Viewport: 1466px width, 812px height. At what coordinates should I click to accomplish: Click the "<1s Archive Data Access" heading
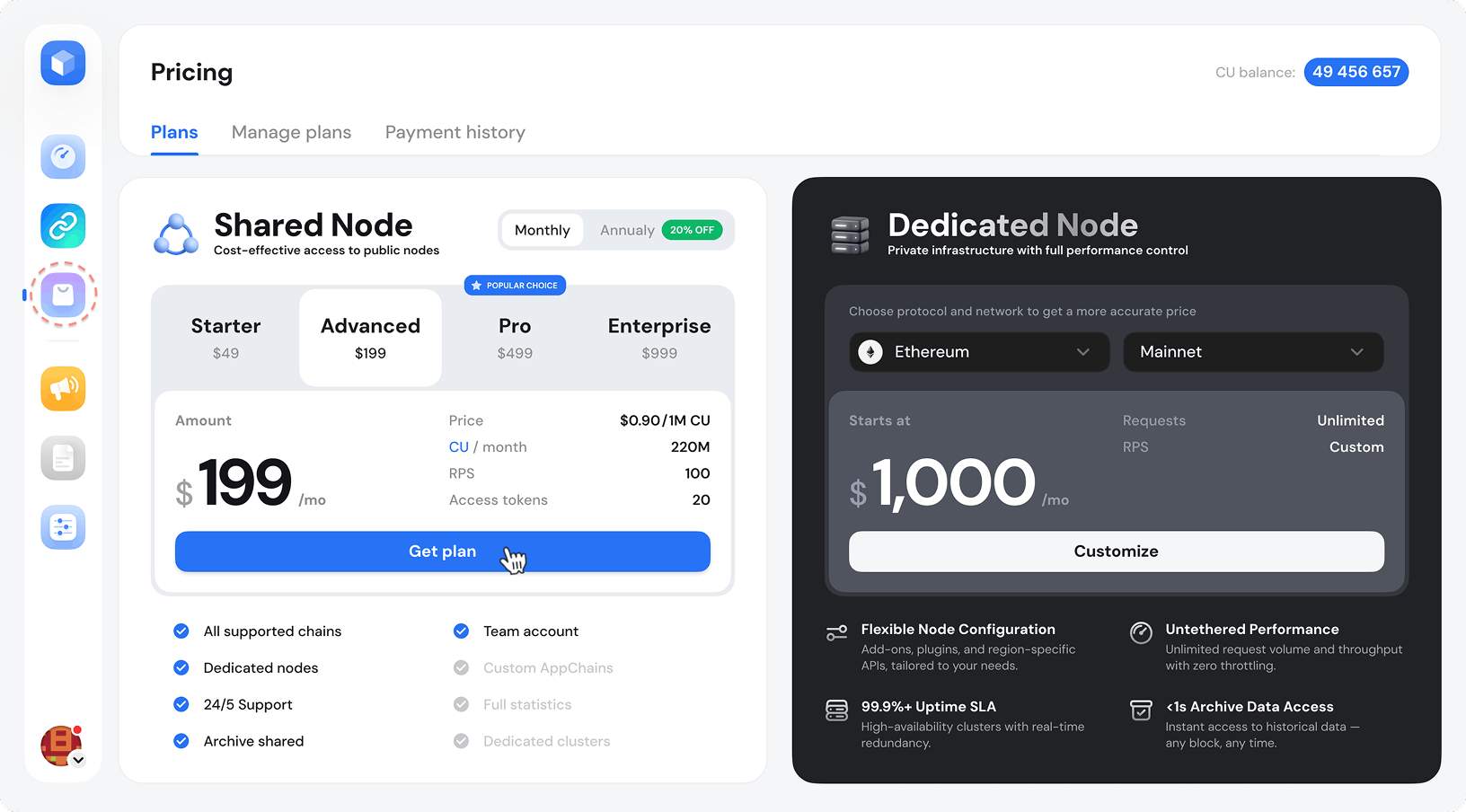pos(1250,707)
